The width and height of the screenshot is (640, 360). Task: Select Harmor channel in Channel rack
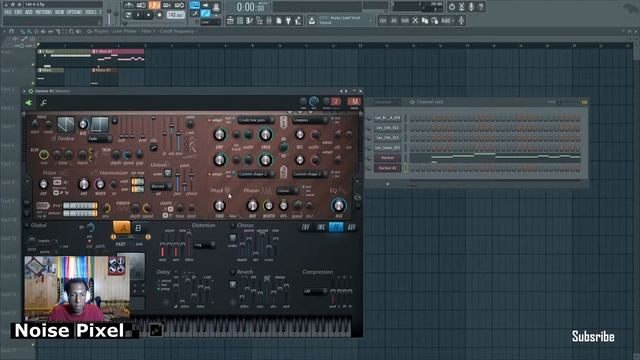pyautogui.click(x=387, y=158)
